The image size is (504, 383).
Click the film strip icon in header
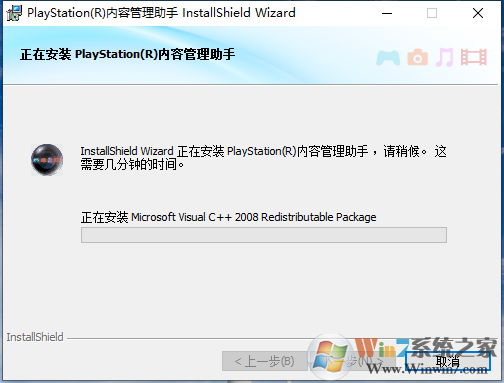474,57
